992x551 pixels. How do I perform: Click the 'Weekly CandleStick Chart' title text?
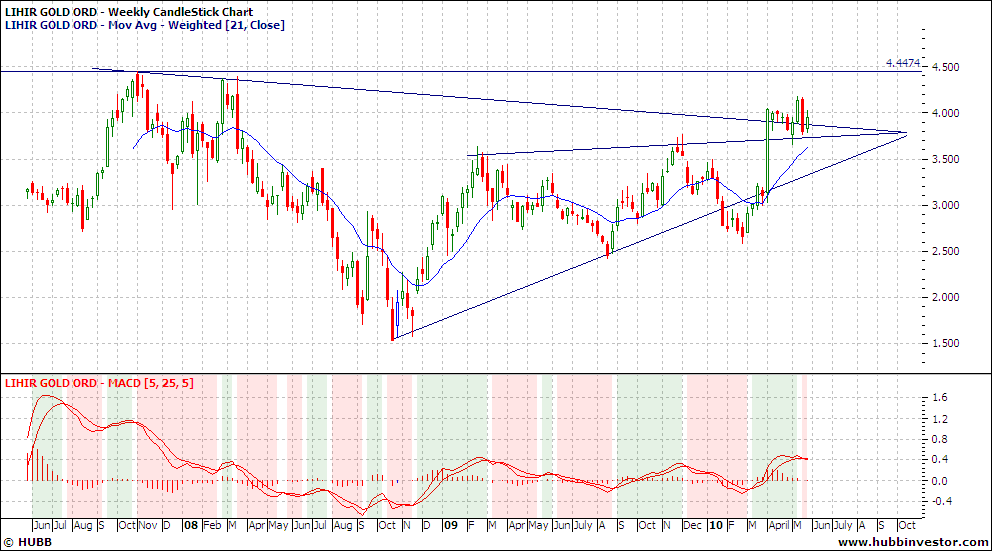[x=180, y=12]
